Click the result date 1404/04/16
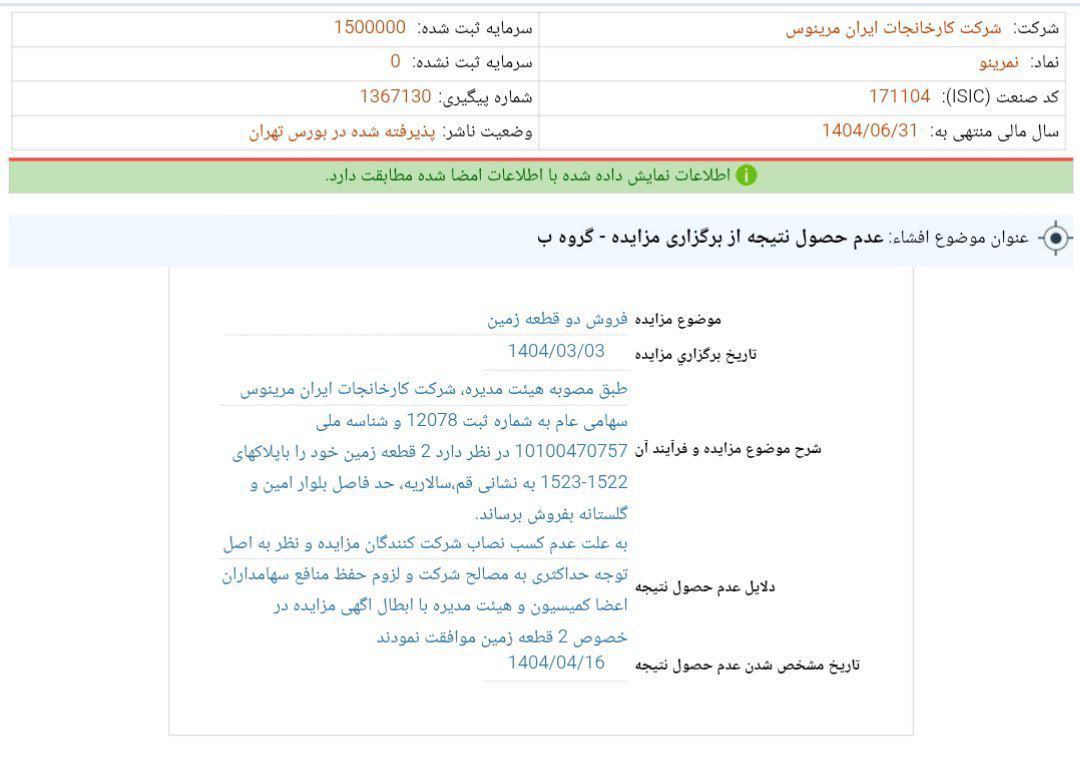This screenshot has height=768, width=1080. (556, 663)
